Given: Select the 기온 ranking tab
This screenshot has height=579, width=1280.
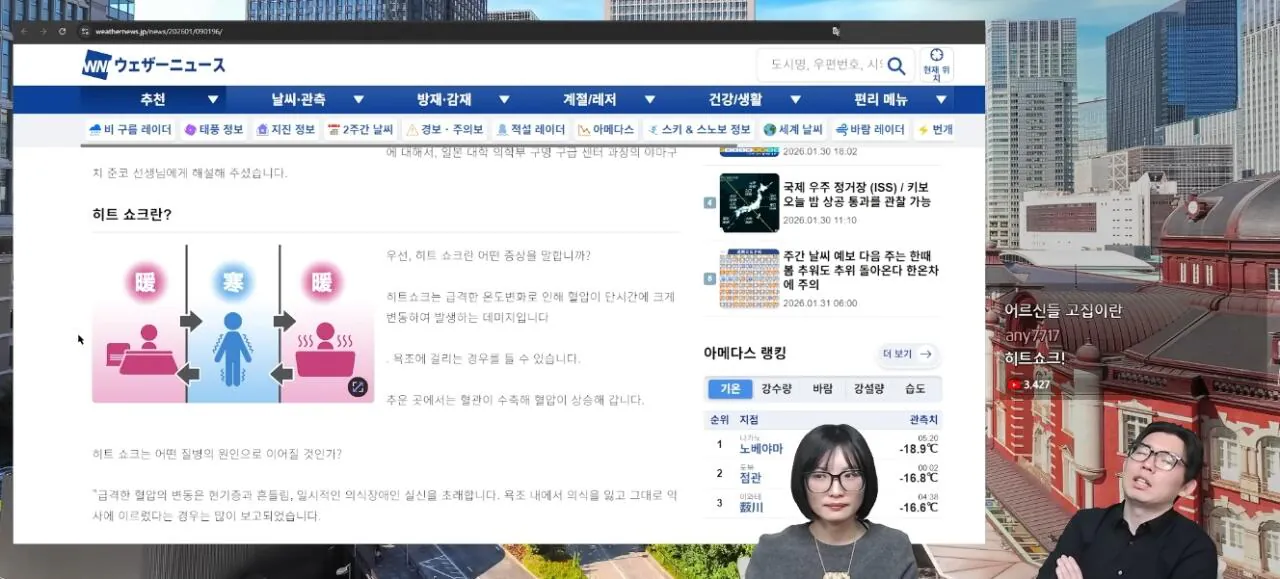Looking at the screenshot, I should point(730,389).
